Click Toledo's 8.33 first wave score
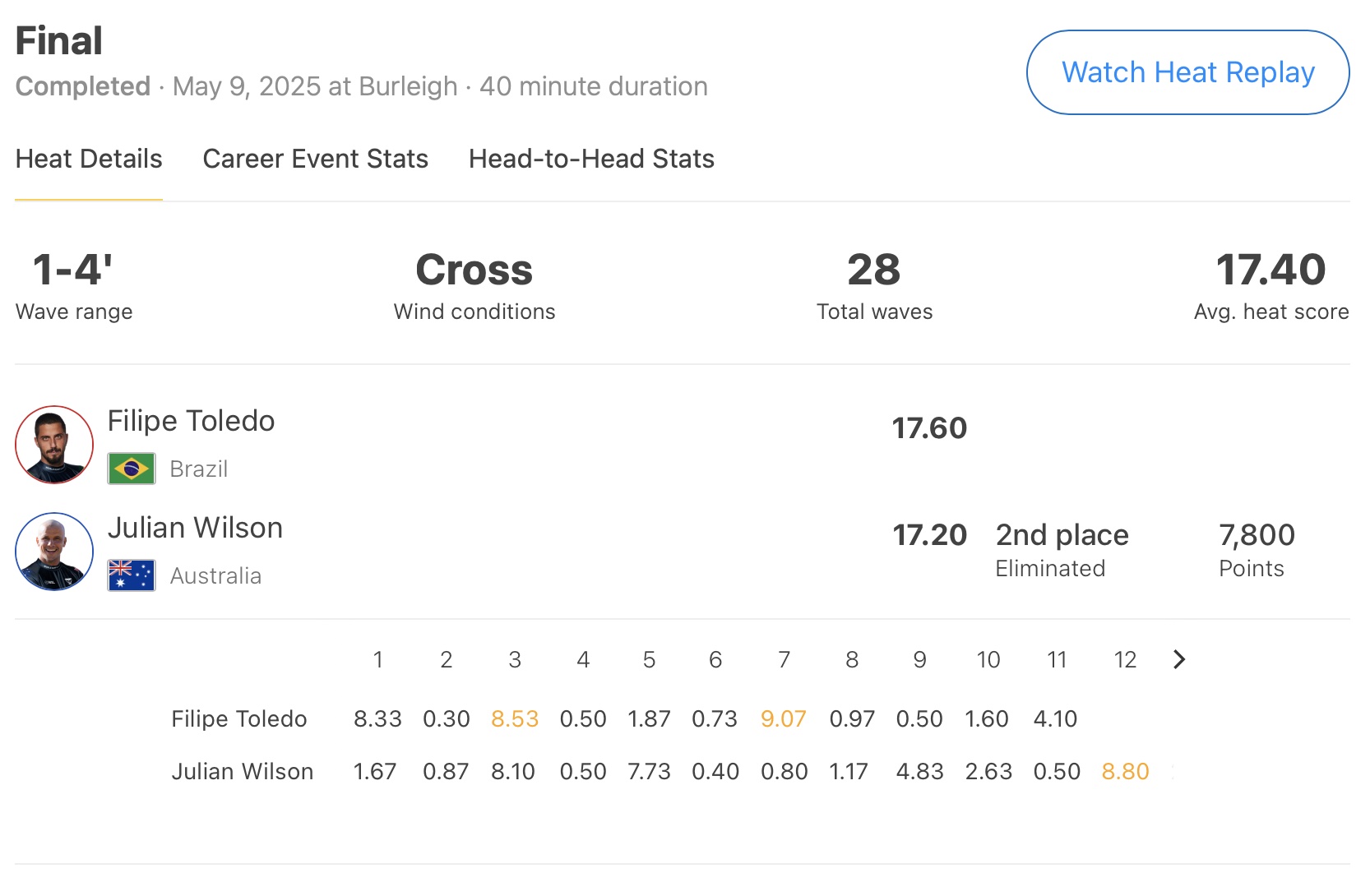The width and height of the screenshot is (1370, 896). click(377, 719)
